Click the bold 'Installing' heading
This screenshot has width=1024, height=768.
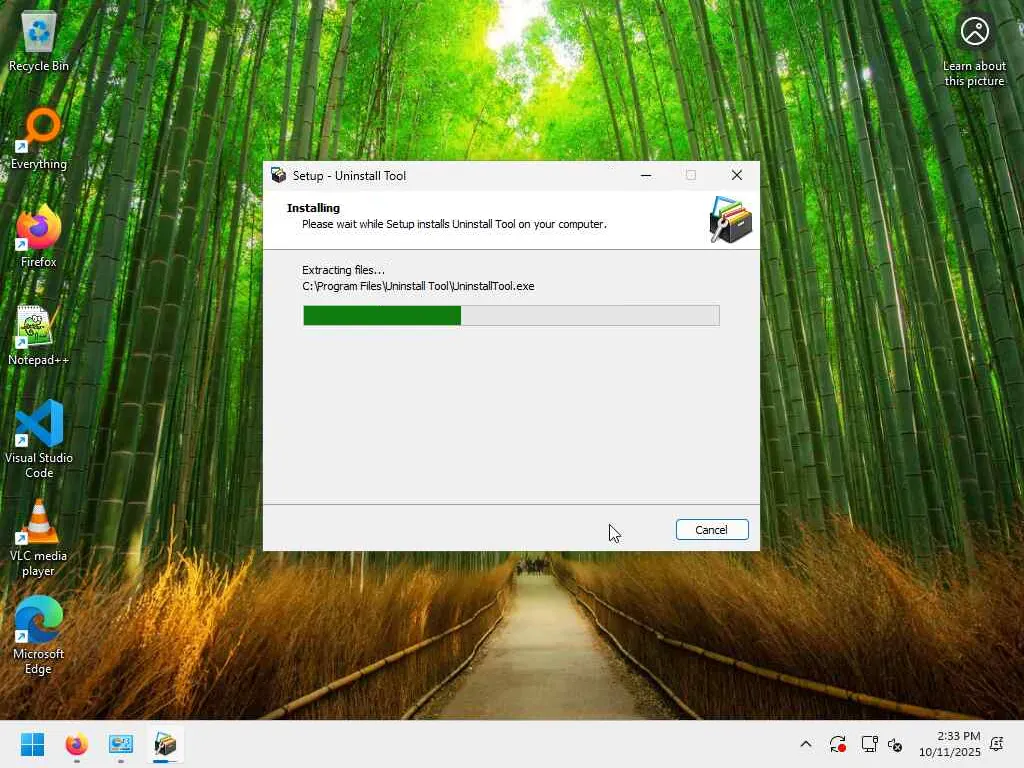313,208
